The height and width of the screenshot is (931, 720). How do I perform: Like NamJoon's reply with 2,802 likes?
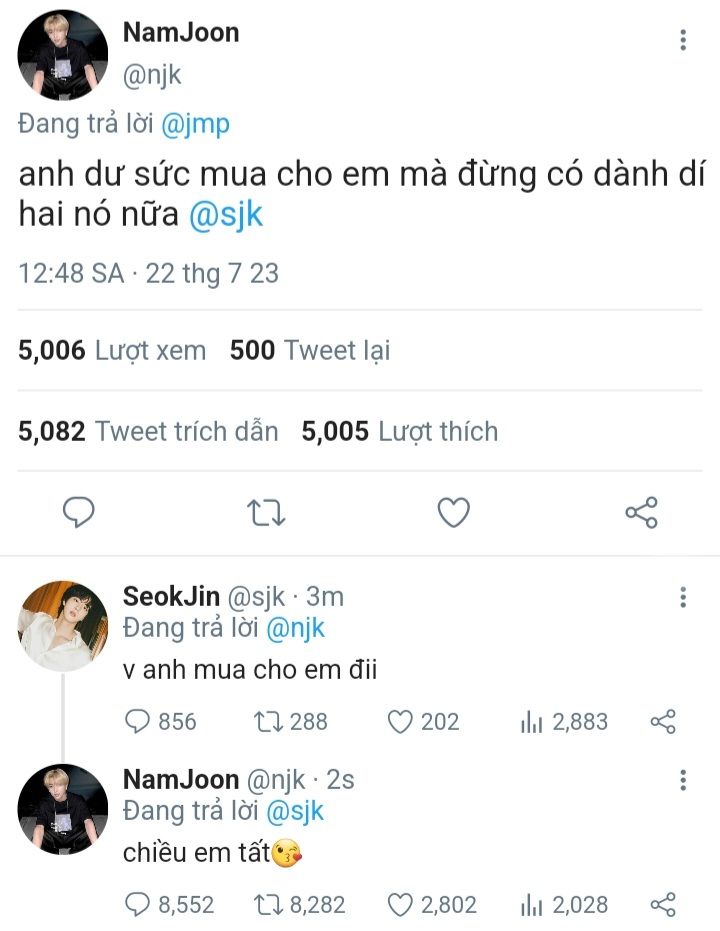[x=400, y=905]
